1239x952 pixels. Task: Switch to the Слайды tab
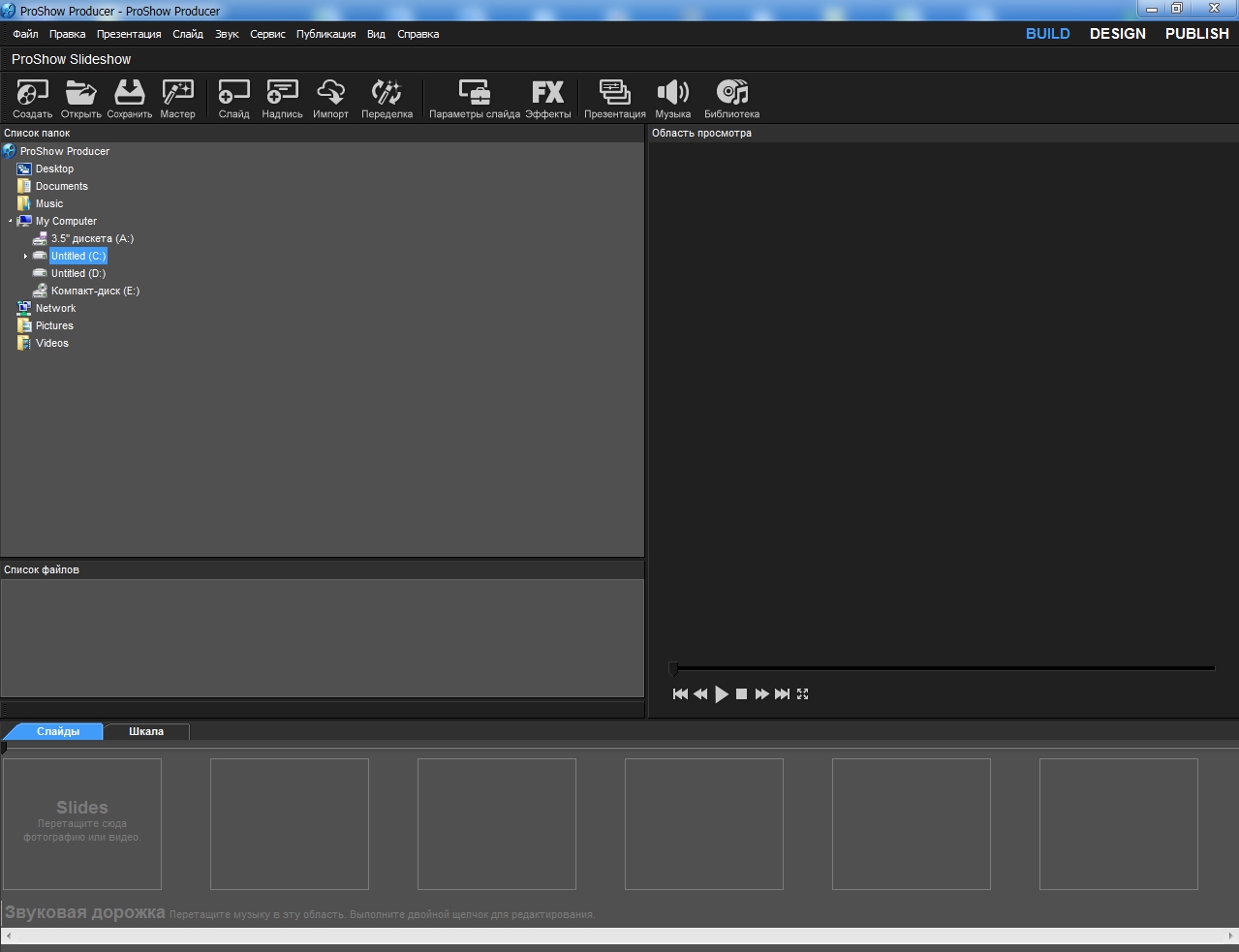click(x=57, y=731)
